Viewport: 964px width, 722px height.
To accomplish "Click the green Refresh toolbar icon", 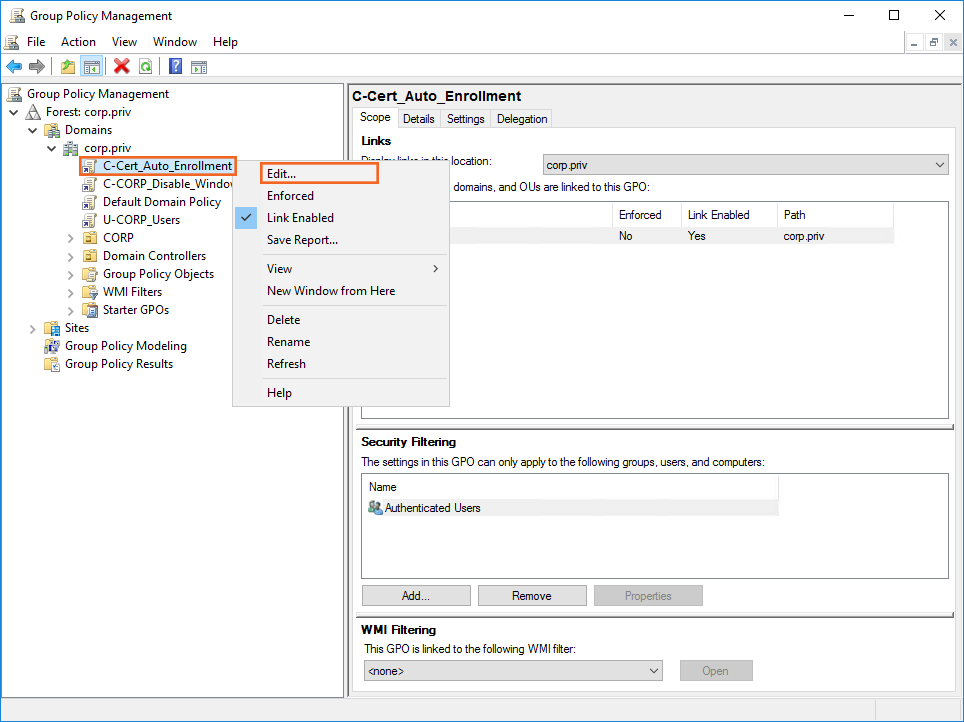I will (146, 67).
